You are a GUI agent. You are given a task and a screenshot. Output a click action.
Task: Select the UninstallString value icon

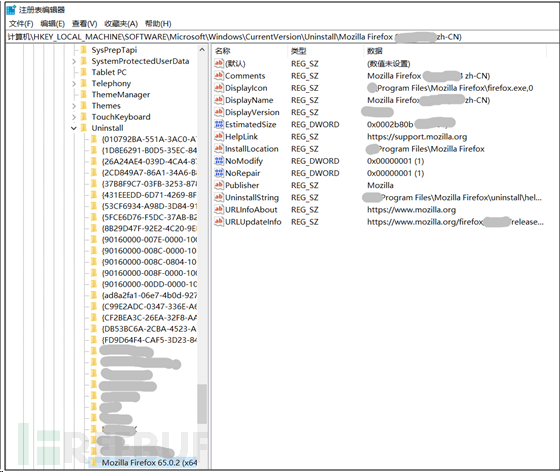(219, 197)
